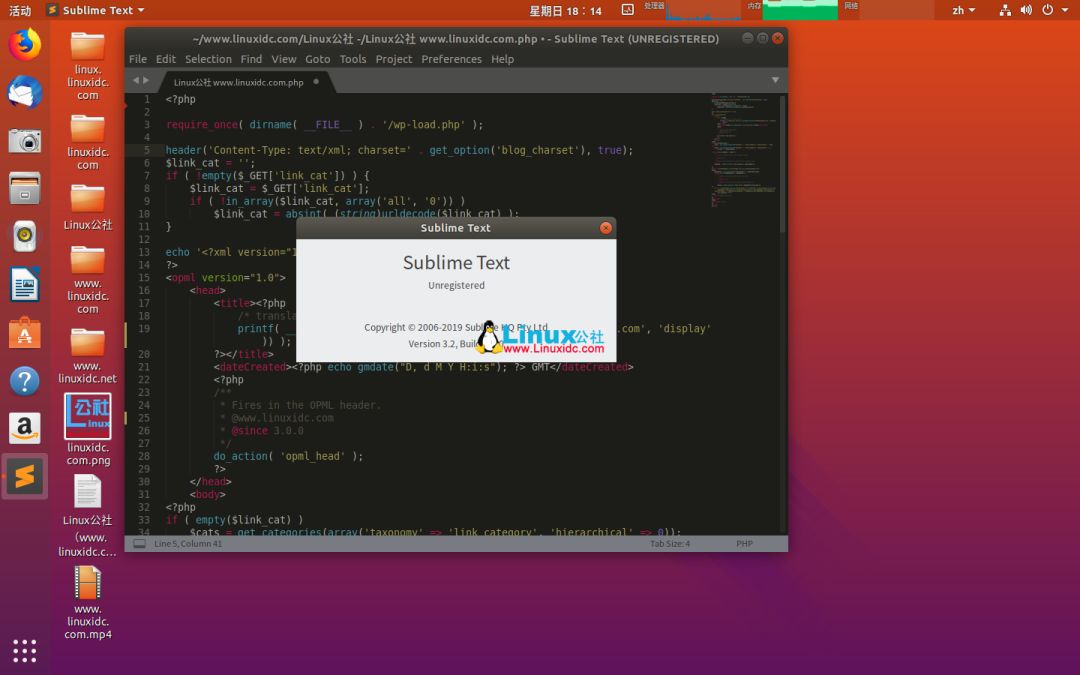Click the CPU usage graph in top bar
This screenshot has width=1080, height=675.
pyautogui.click(x=703, y=10)
